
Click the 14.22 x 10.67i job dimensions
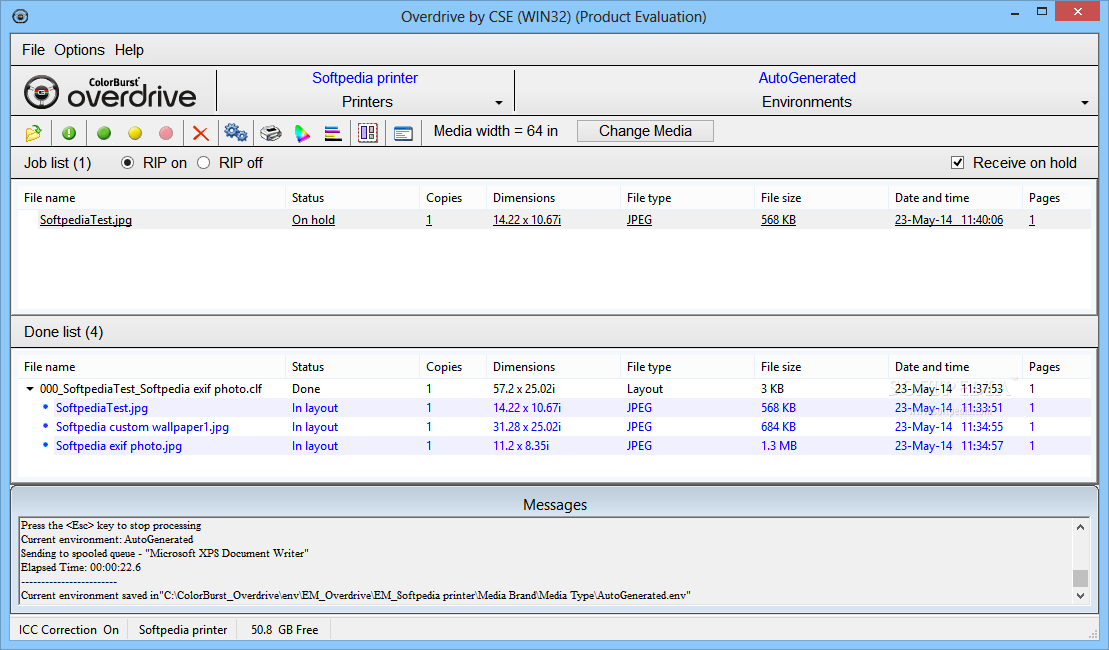point(527,219)
